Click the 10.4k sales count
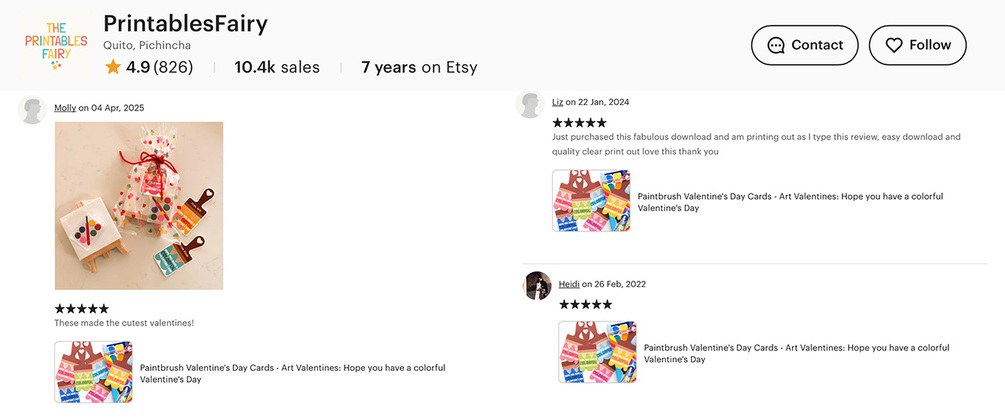 click(277, 68)
